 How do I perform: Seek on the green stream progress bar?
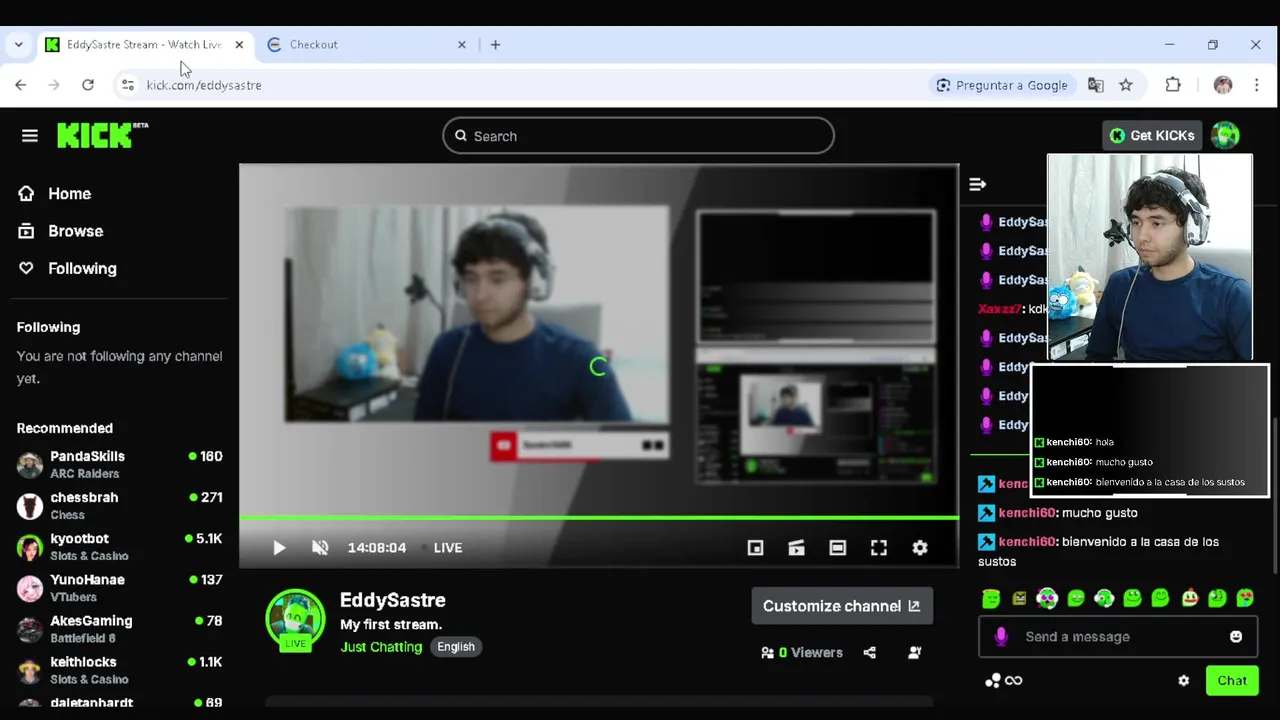pos(599,518)
